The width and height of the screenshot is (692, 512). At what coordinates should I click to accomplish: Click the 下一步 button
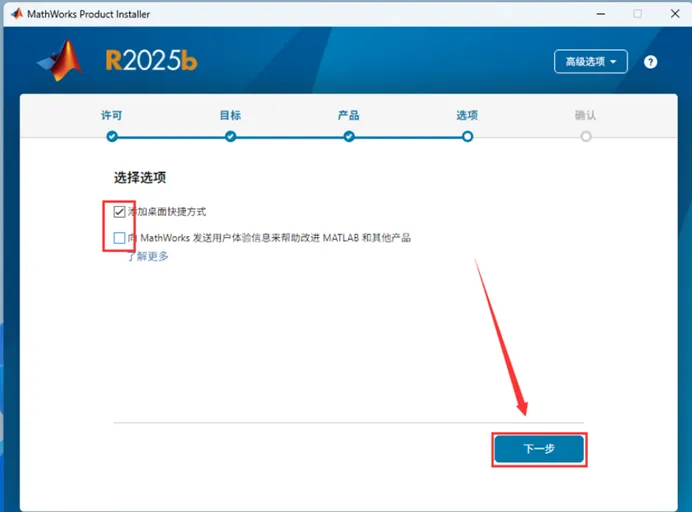539,449
